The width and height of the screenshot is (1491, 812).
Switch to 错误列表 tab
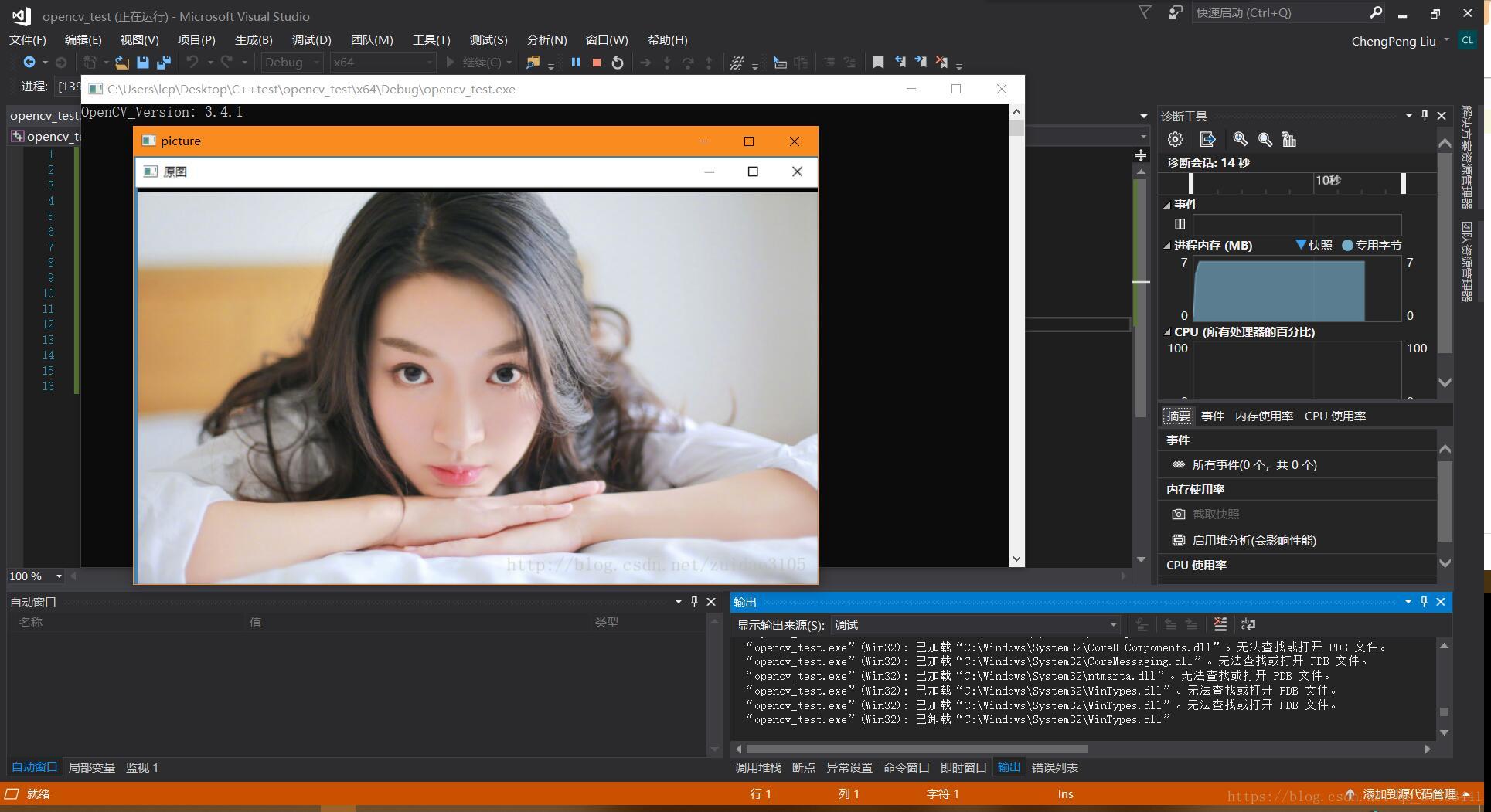click(1054, 768)
